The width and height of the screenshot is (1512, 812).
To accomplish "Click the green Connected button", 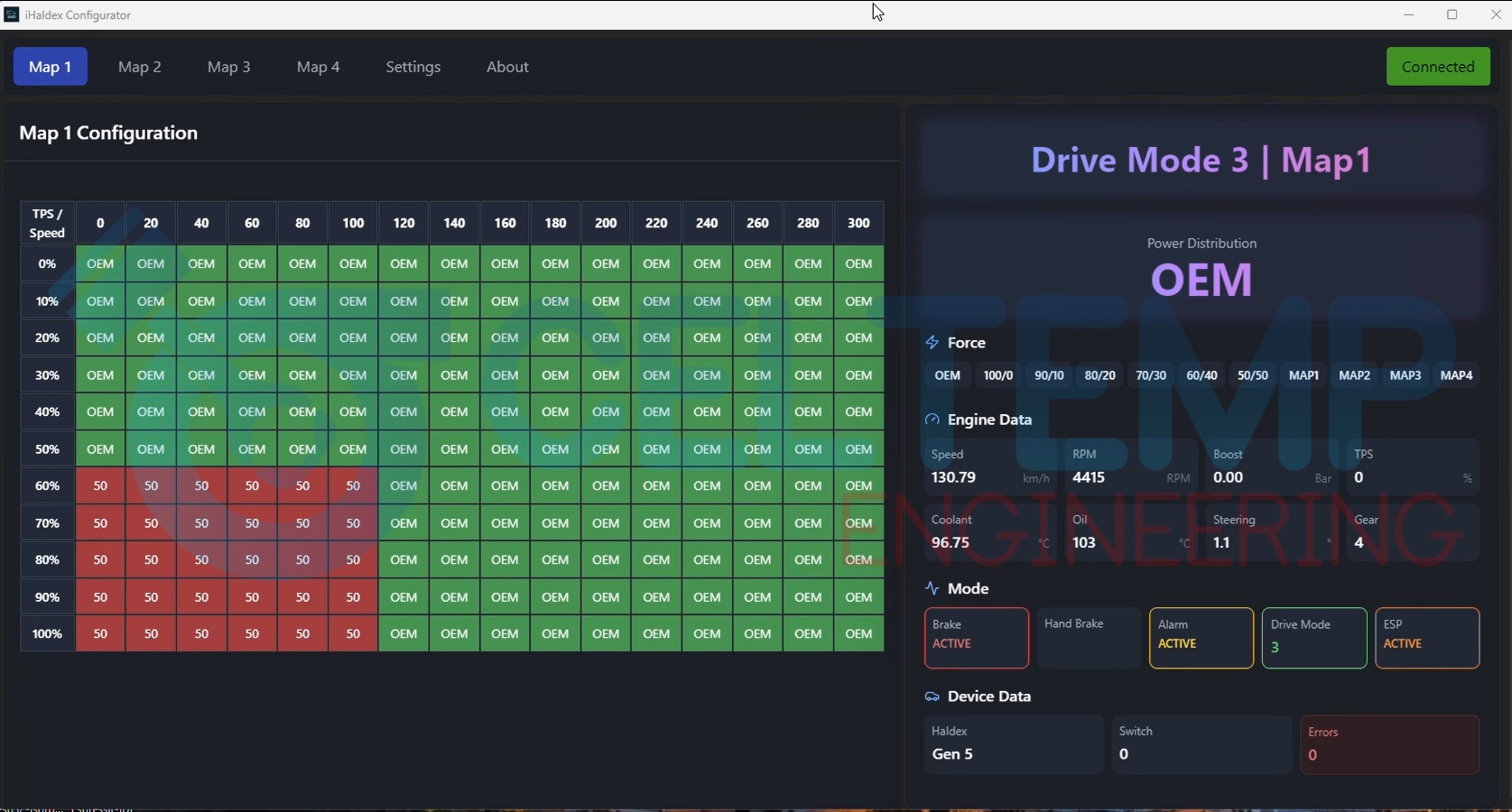I will tap(1438, 67).
